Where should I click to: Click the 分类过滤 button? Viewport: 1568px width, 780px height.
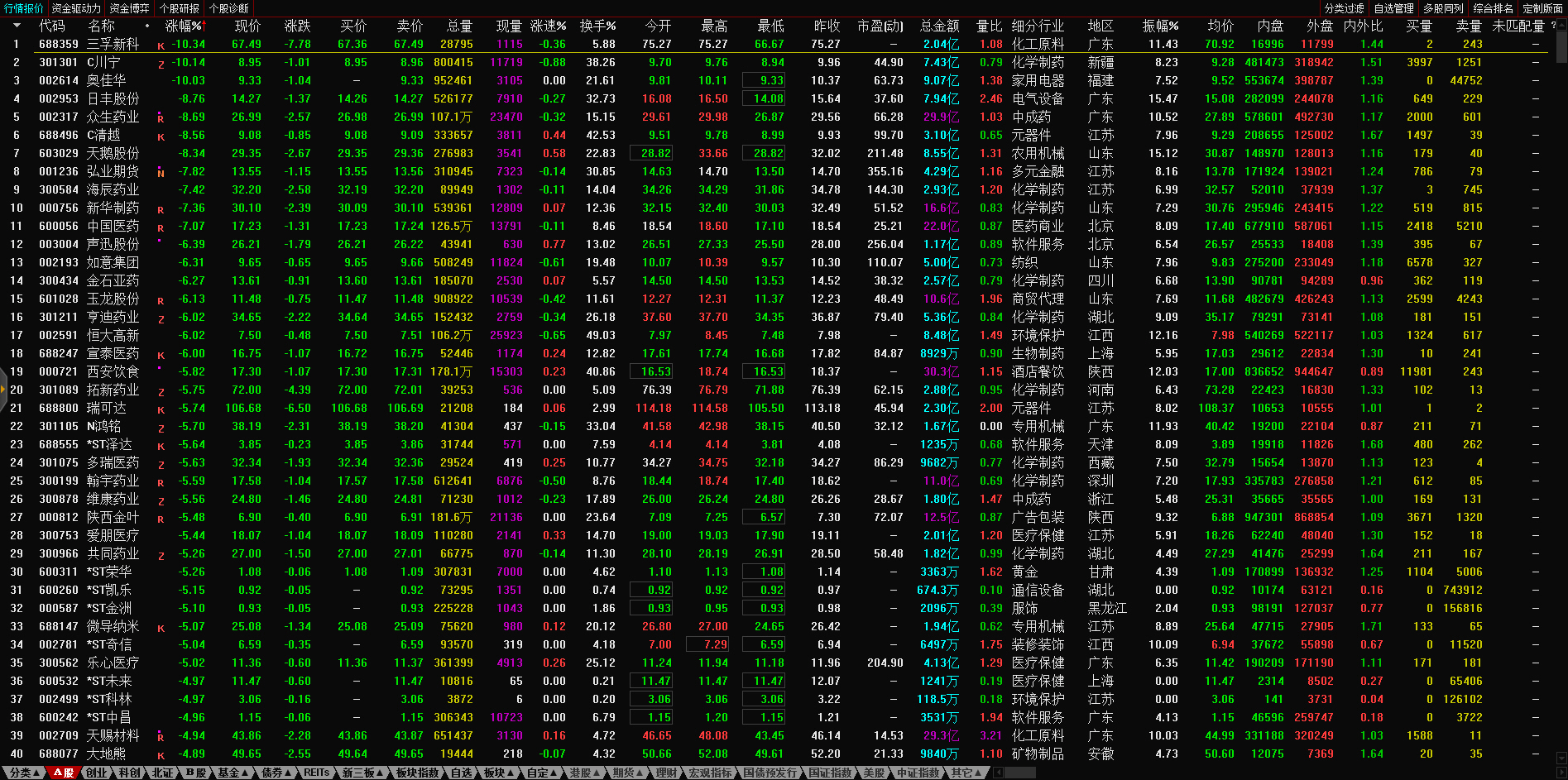click(x=1344, y=8)
